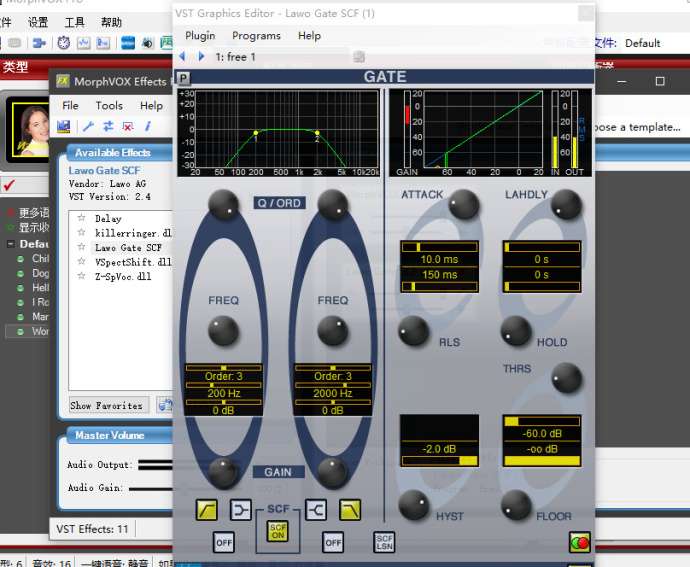Click the 150 ms release value
Viewport: 690px width, 567px height.
439,275
